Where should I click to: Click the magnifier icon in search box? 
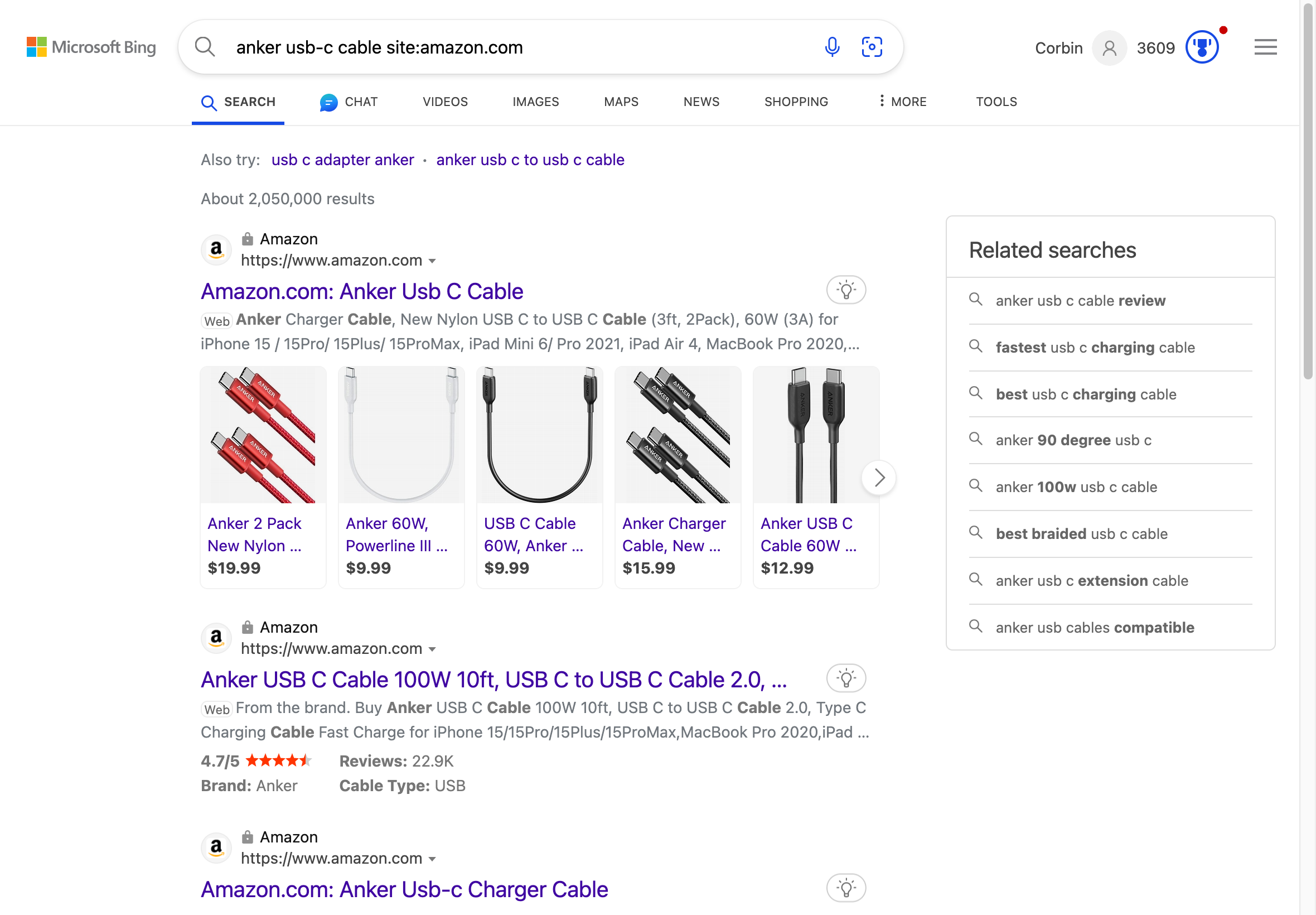pos(205,47)
